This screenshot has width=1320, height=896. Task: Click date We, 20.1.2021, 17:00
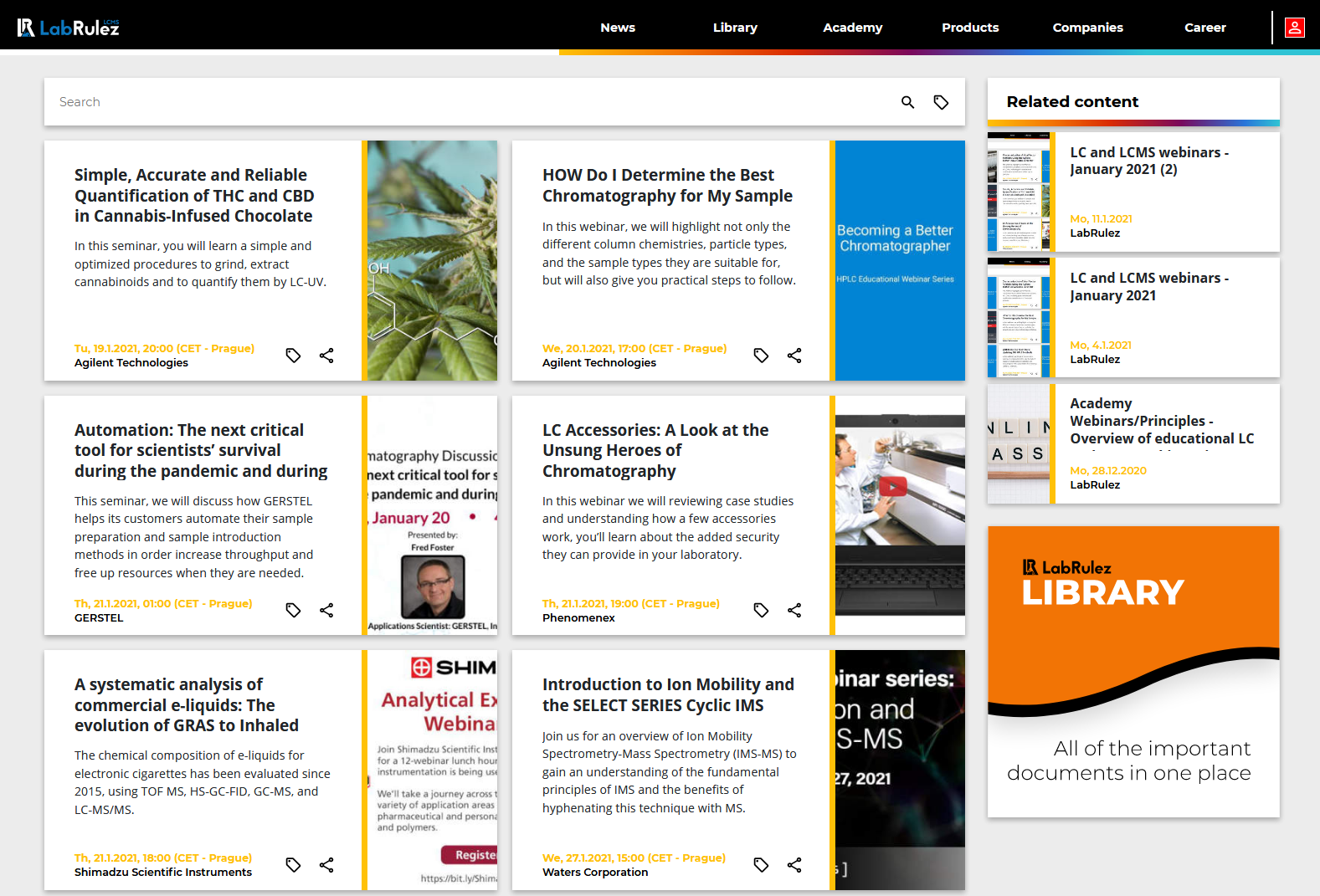click(634, 349)
